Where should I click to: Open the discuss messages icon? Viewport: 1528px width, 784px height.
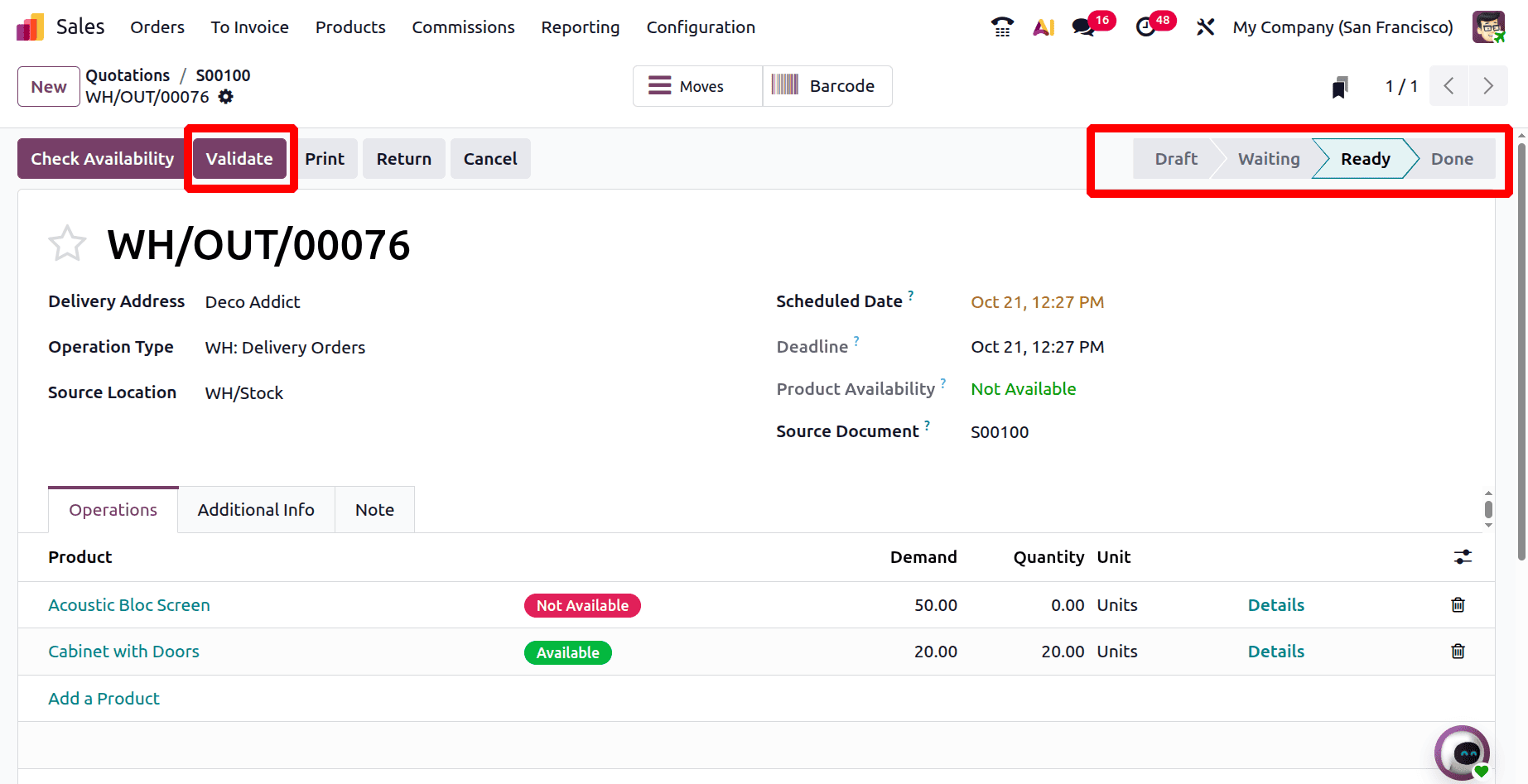tap(1083, 27)
